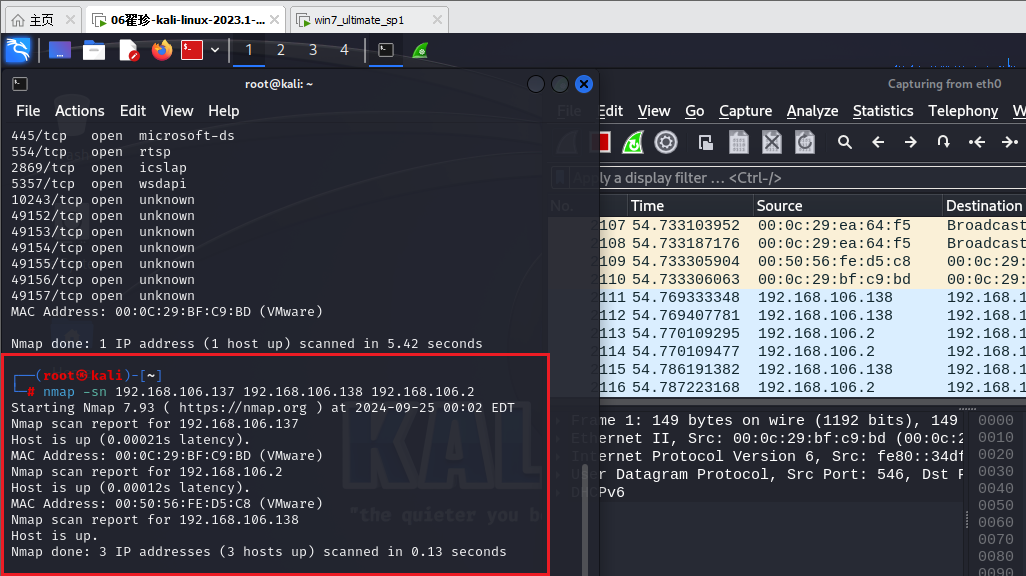Reload the capture file icon
Screen dimensions: 1026x576
(805, 142)
